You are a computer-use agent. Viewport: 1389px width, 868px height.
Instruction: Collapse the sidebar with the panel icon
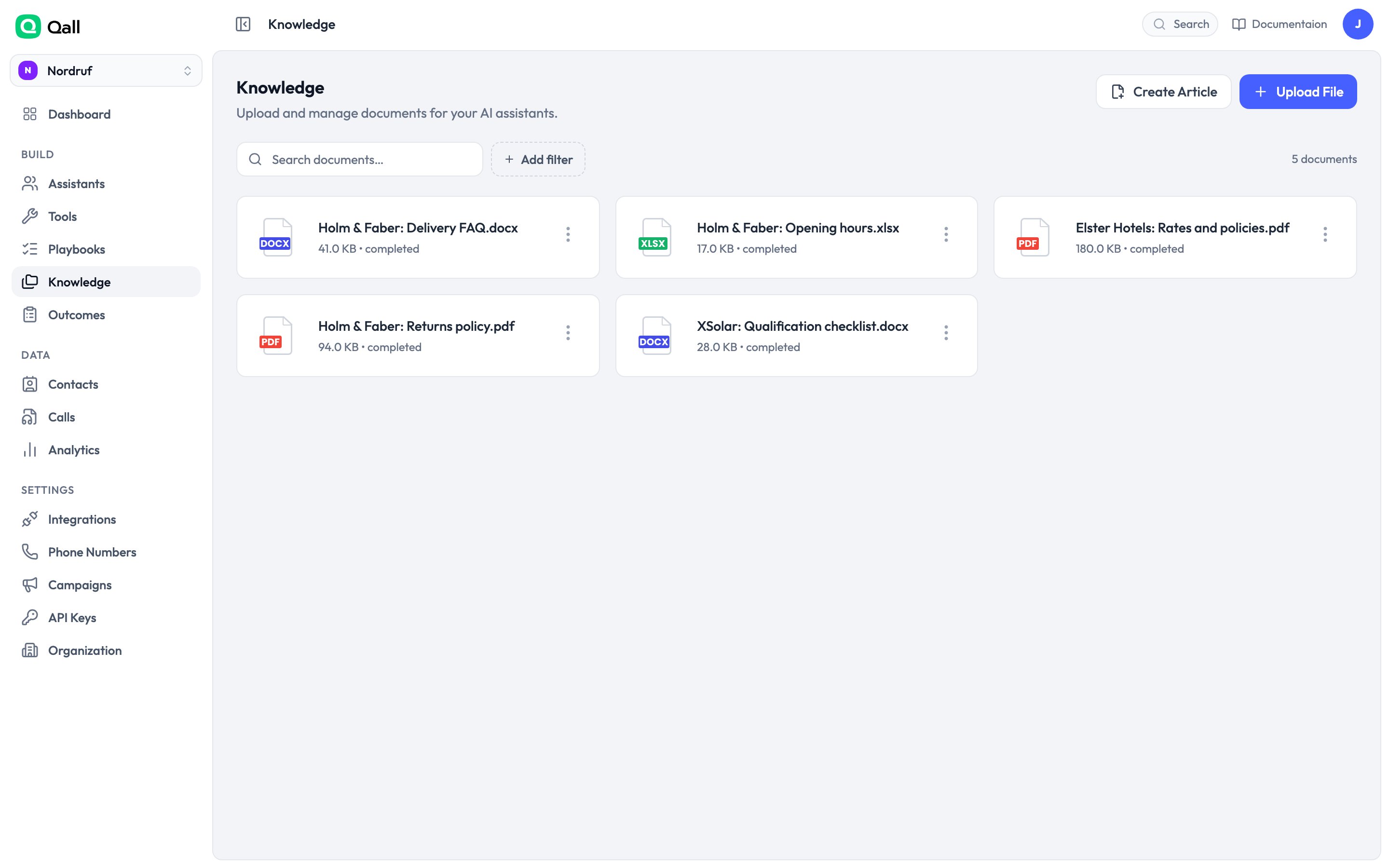pos(243,24)
